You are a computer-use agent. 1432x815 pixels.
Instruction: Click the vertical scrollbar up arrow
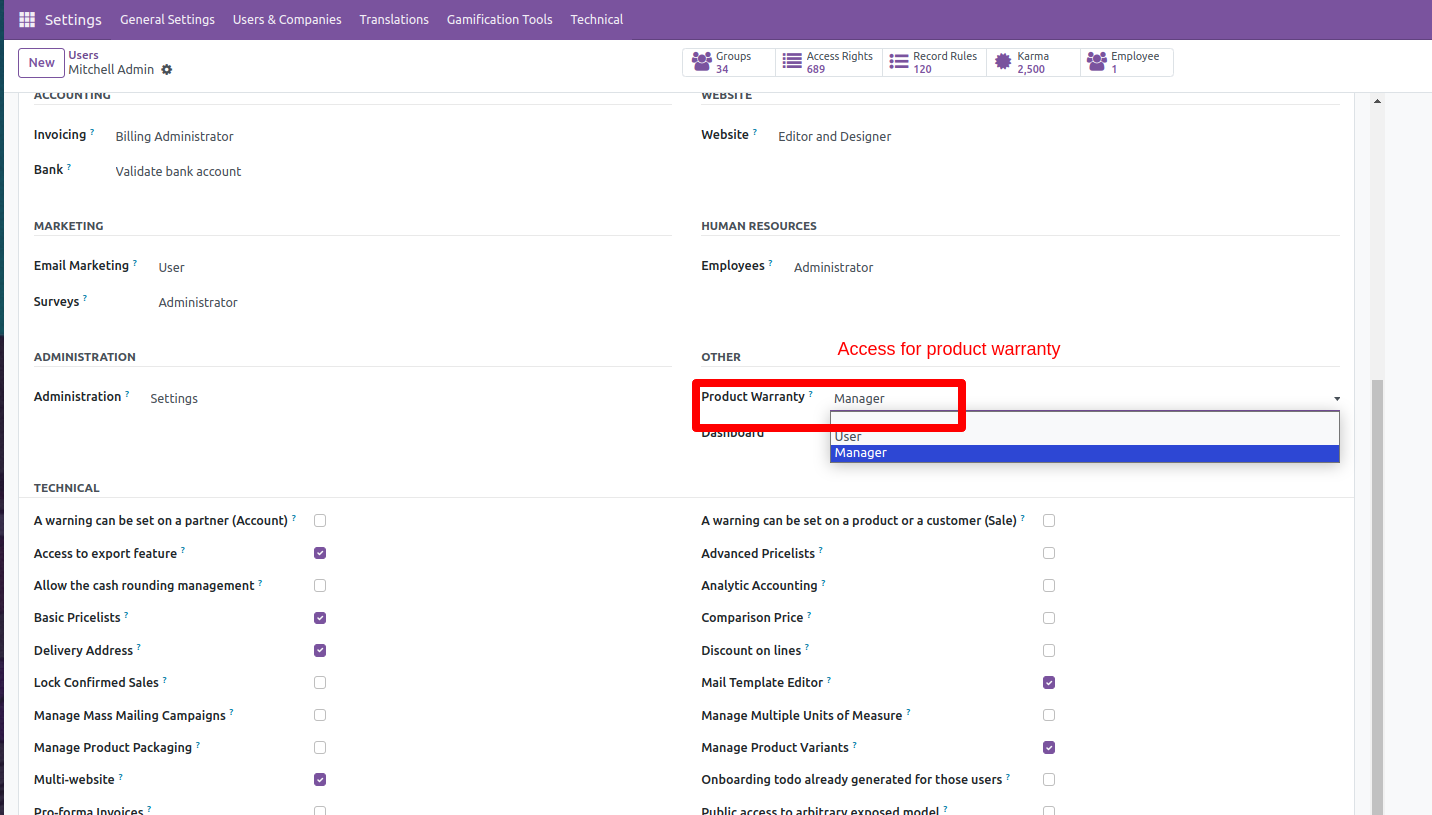coord(1377,101)
